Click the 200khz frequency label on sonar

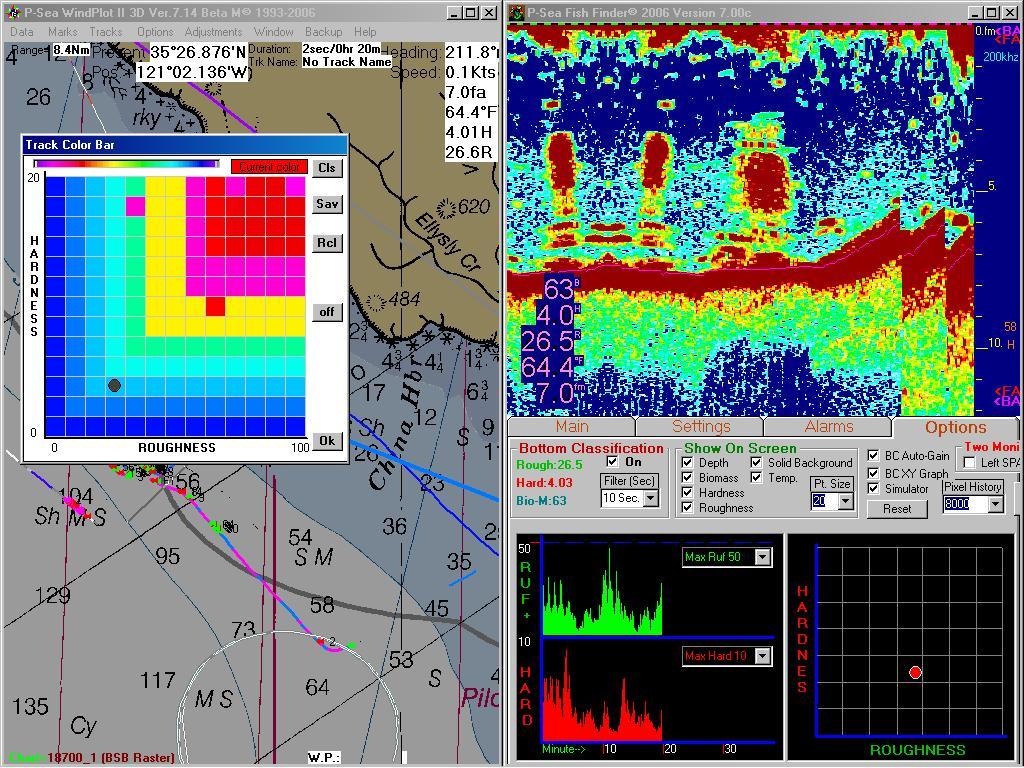1000,57
